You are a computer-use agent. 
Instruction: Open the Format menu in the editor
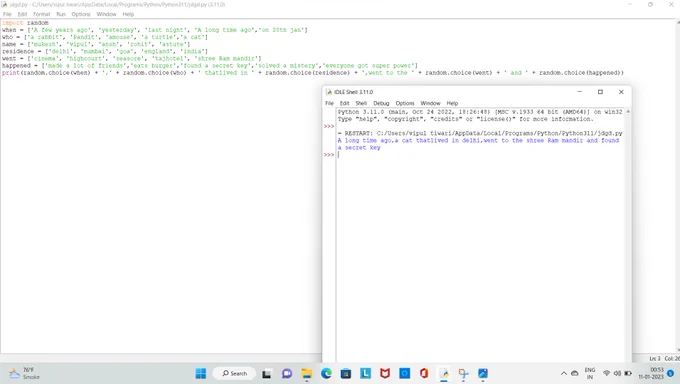[x=42, y=14]
